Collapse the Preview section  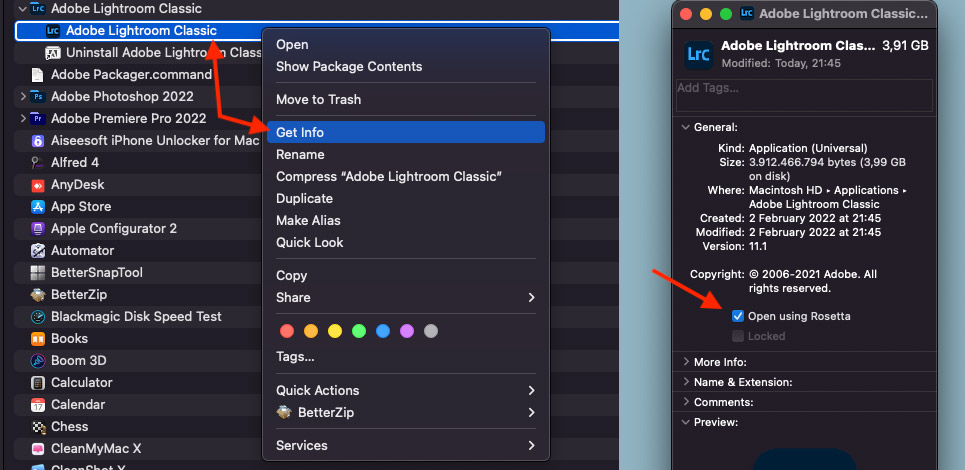(686, 422)
